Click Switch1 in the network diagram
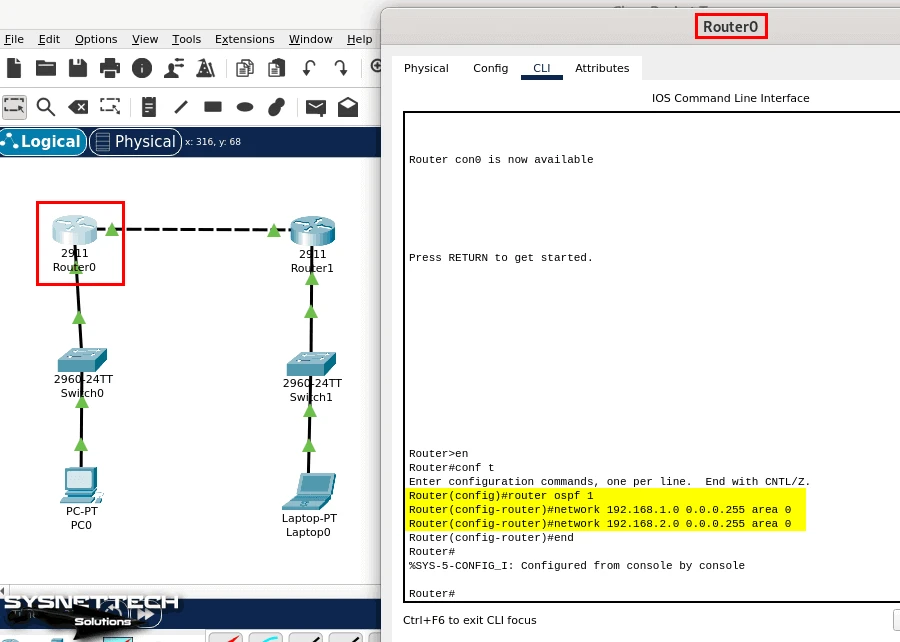Viewport: 900px width, 642px height. tap(310, 361)
